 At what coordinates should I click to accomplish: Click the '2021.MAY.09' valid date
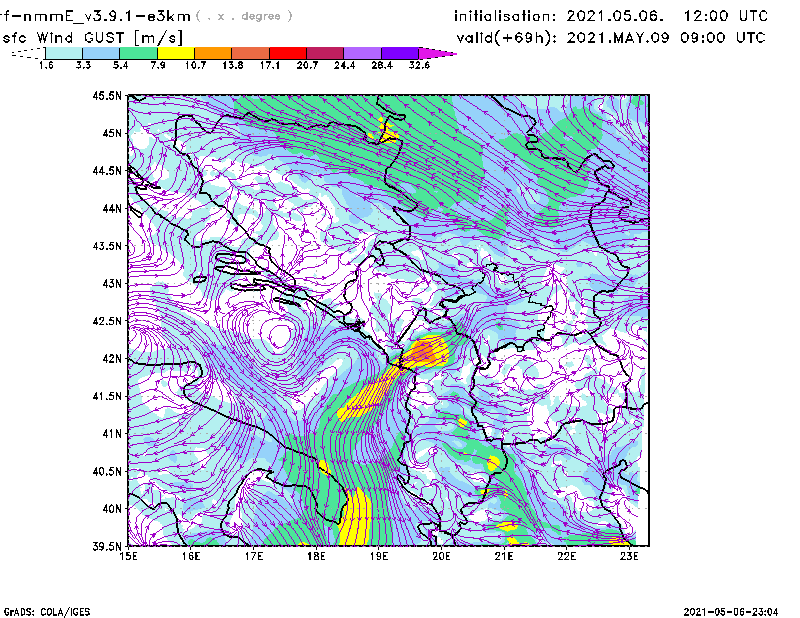click(618, 38)
